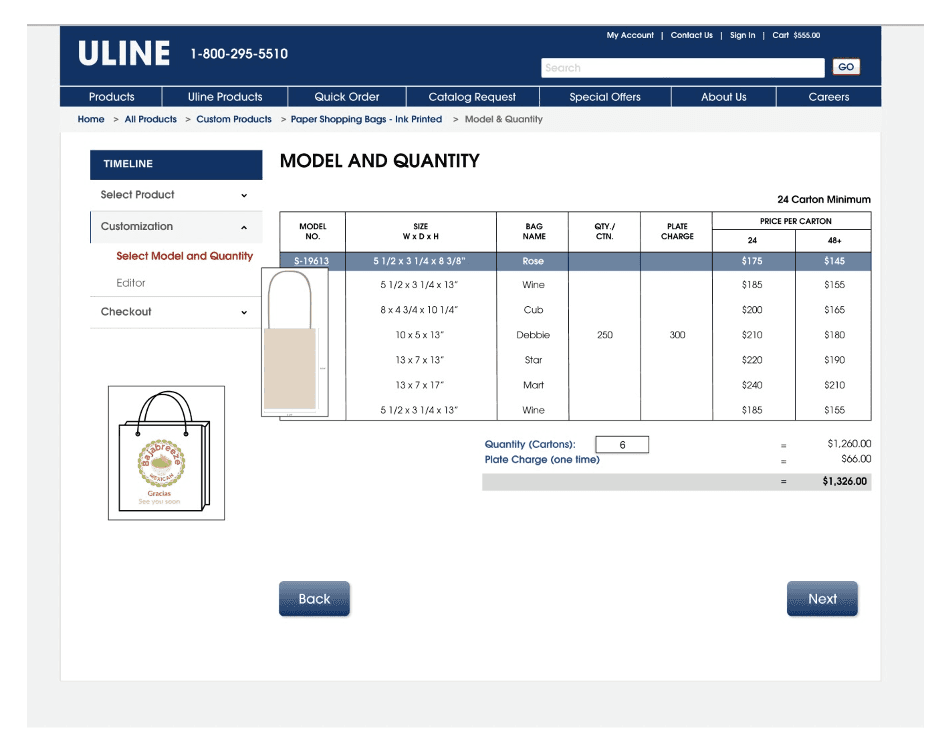Open the Editor step in timeline

pos(131,283)
